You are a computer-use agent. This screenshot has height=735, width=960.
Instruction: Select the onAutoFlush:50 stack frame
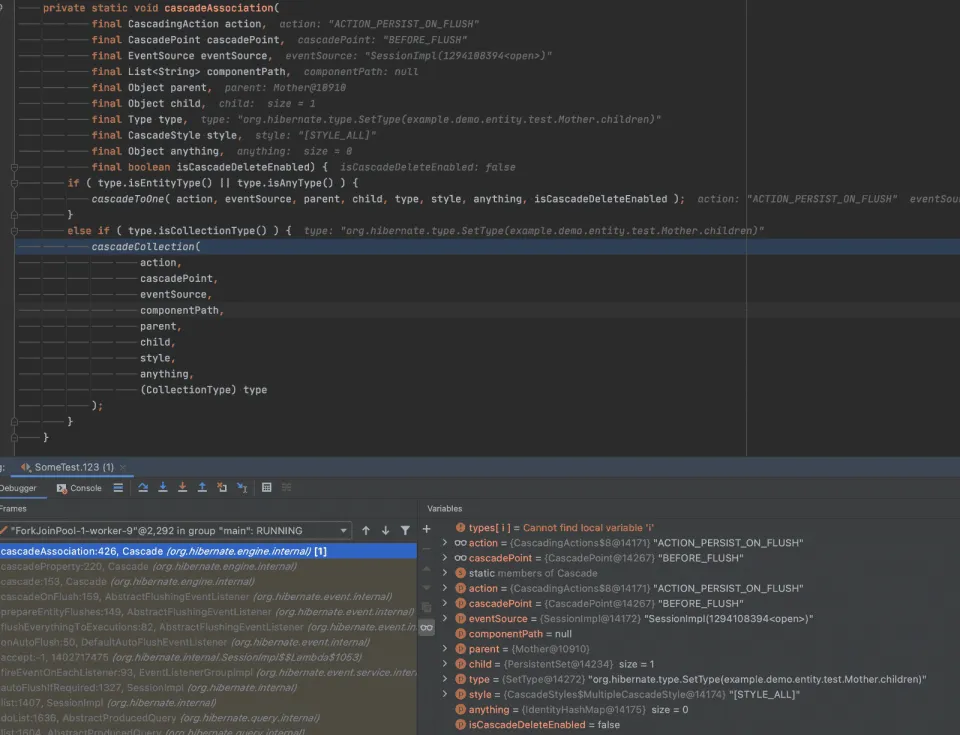(x=208, y=642)
